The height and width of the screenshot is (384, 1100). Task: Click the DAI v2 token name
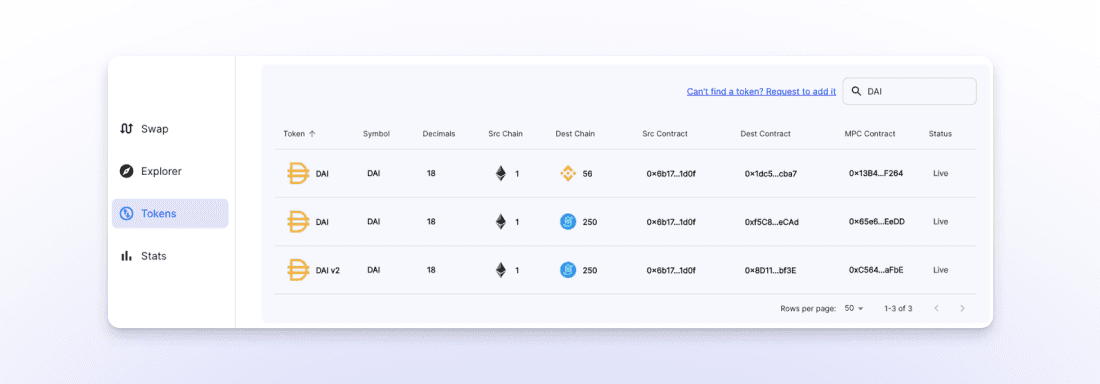pyautogui.click(x=328, y=270)
